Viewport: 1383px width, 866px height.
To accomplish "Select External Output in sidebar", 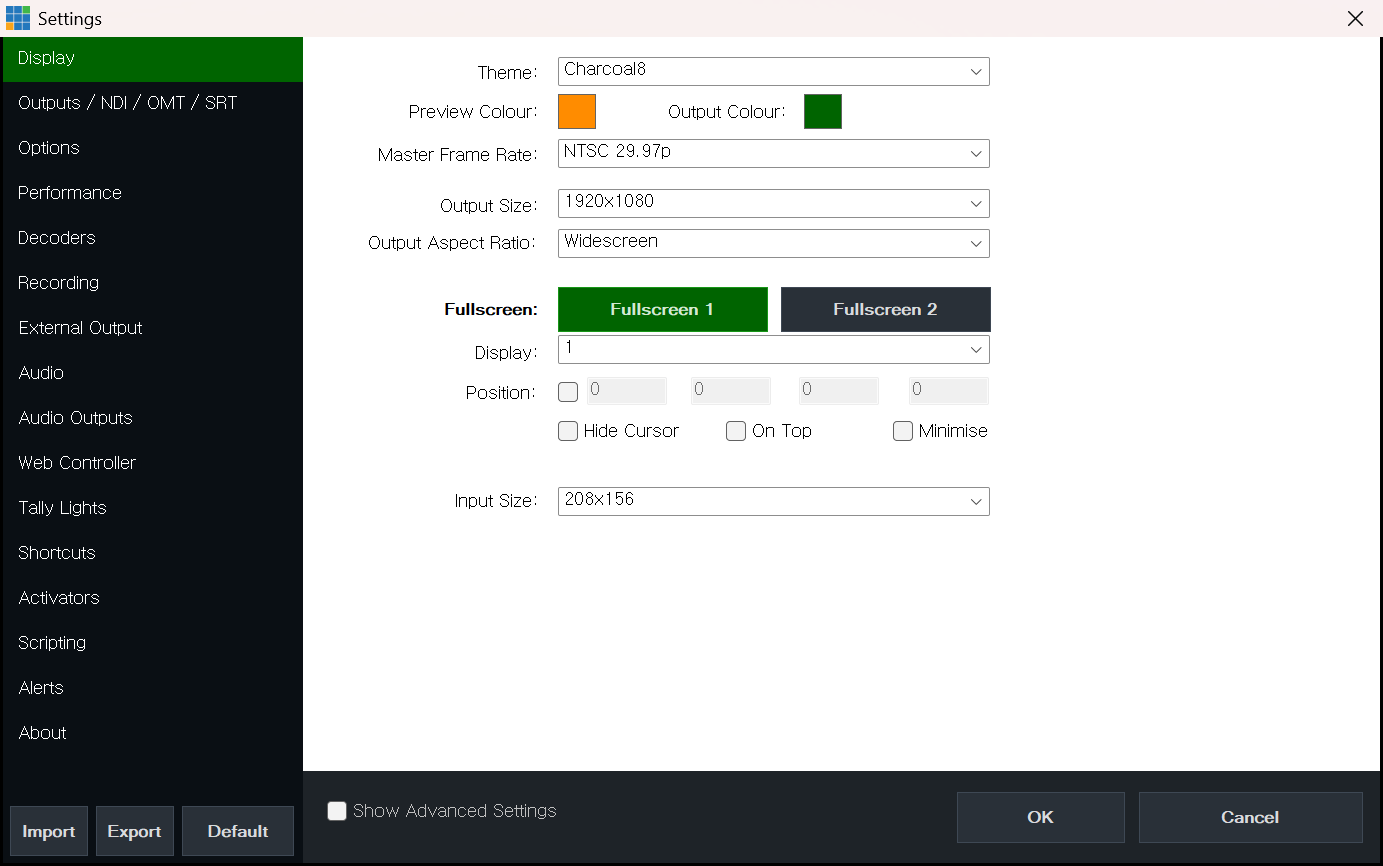I will 153,328.
